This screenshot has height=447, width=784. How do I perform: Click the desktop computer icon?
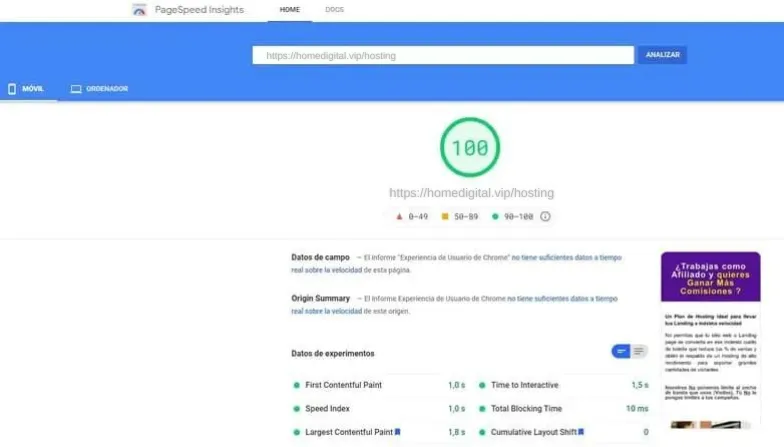(76, 89)
